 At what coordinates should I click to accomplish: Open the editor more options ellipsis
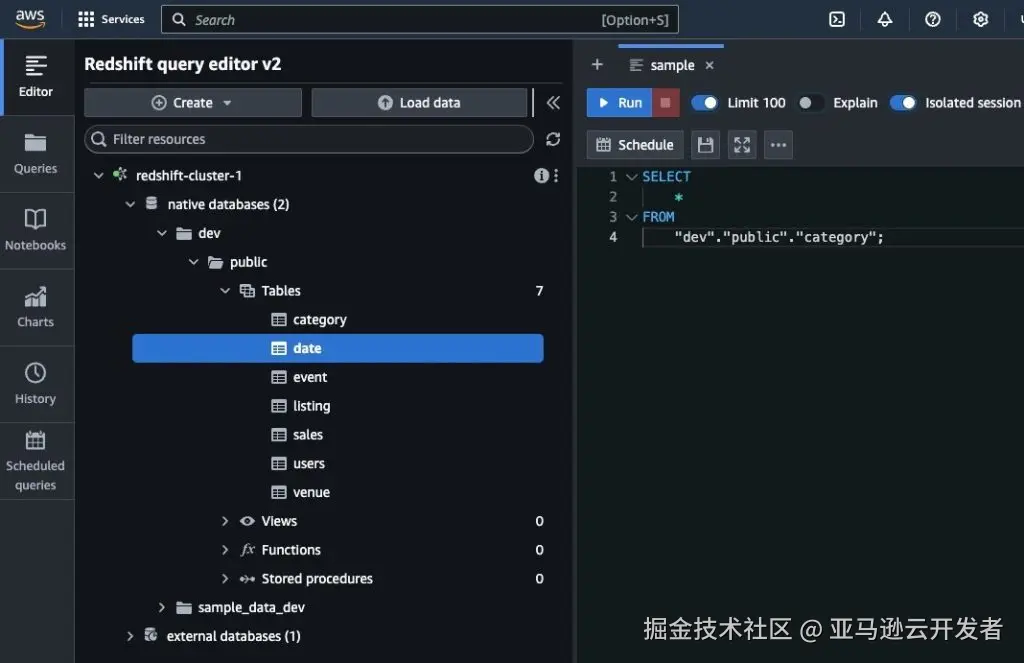click(x=778, y=145)
